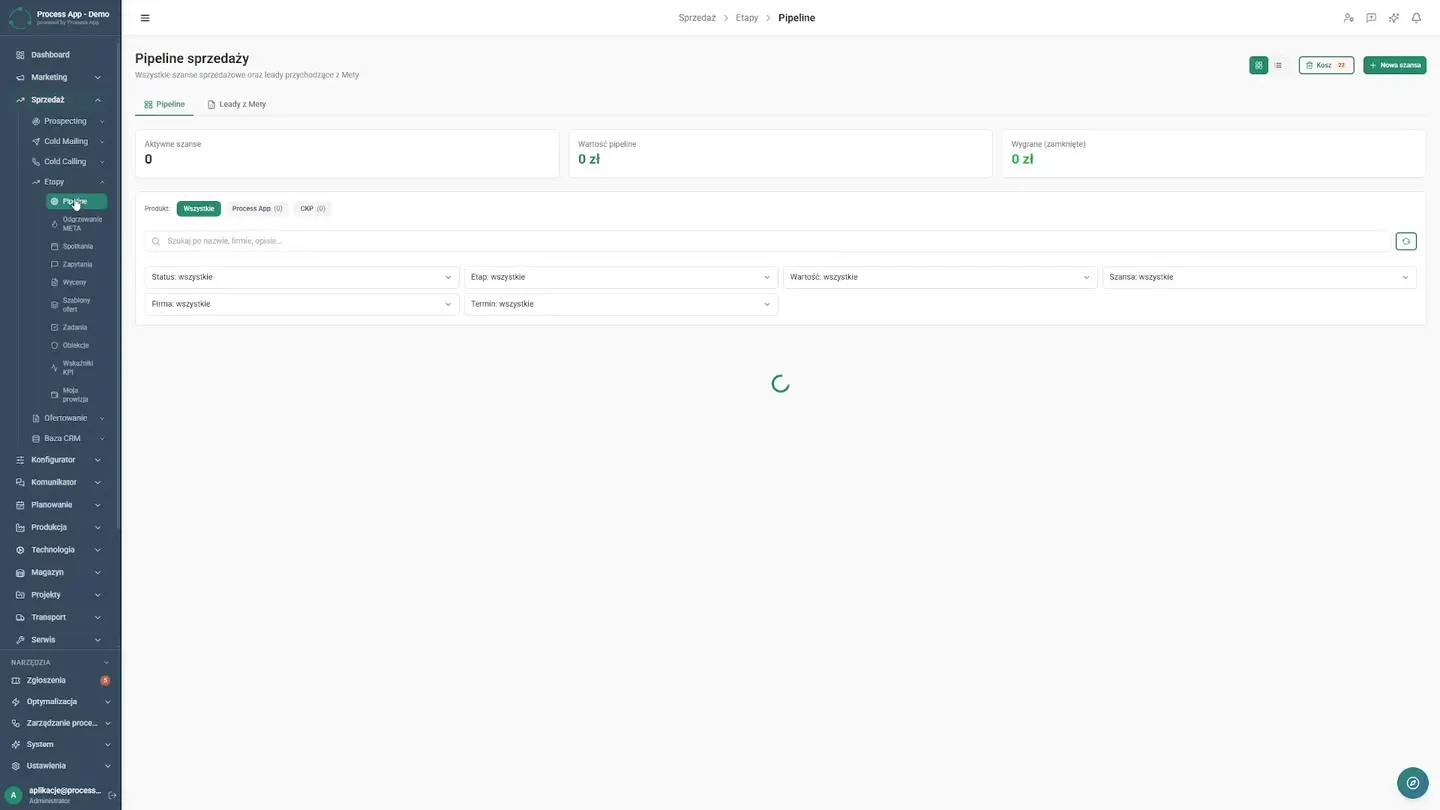
Task: Switch to grid board view
Action: [1258, 65]
